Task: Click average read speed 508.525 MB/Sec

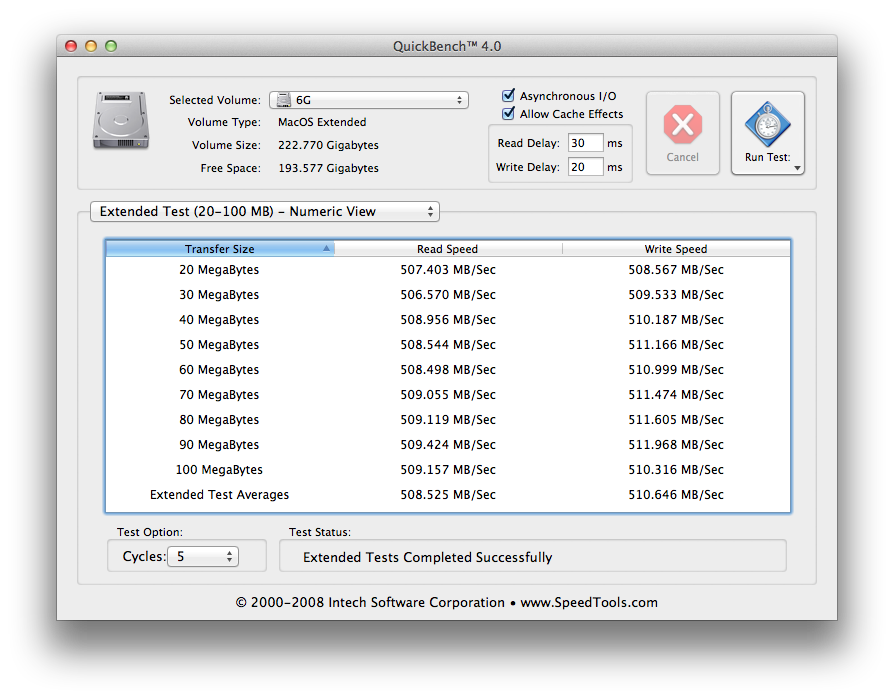Action: tap(448, 495)
